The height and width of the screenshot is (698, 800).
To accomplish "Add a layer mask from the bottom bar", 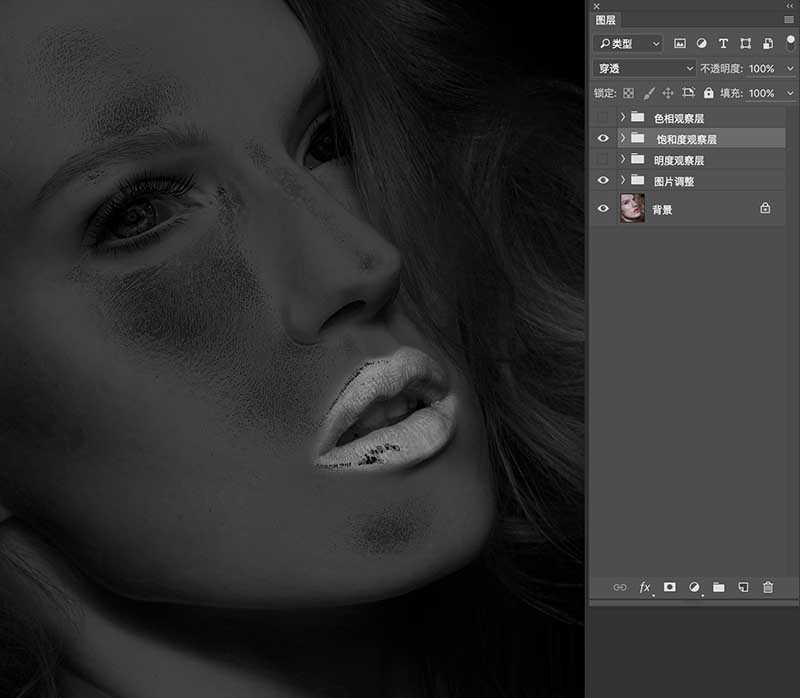I will [x=670, y=587].
